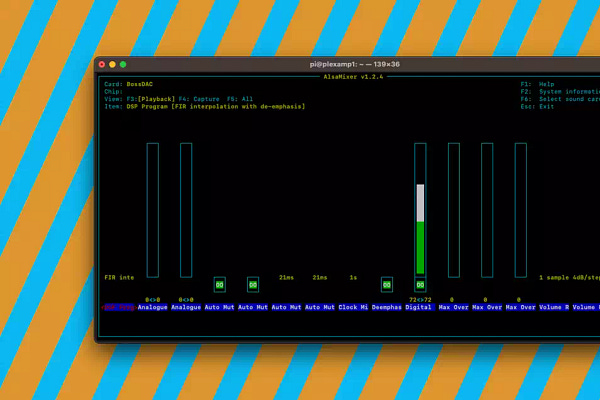600x400 pixels.
Task: Switch view to F5 All
Action: pyautogui.click(x=240, y=99)
